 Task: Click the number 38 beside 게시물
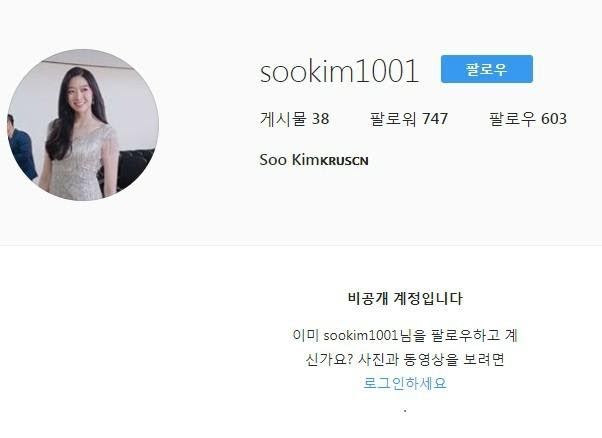pyautogui.click(x=321, y=119)
